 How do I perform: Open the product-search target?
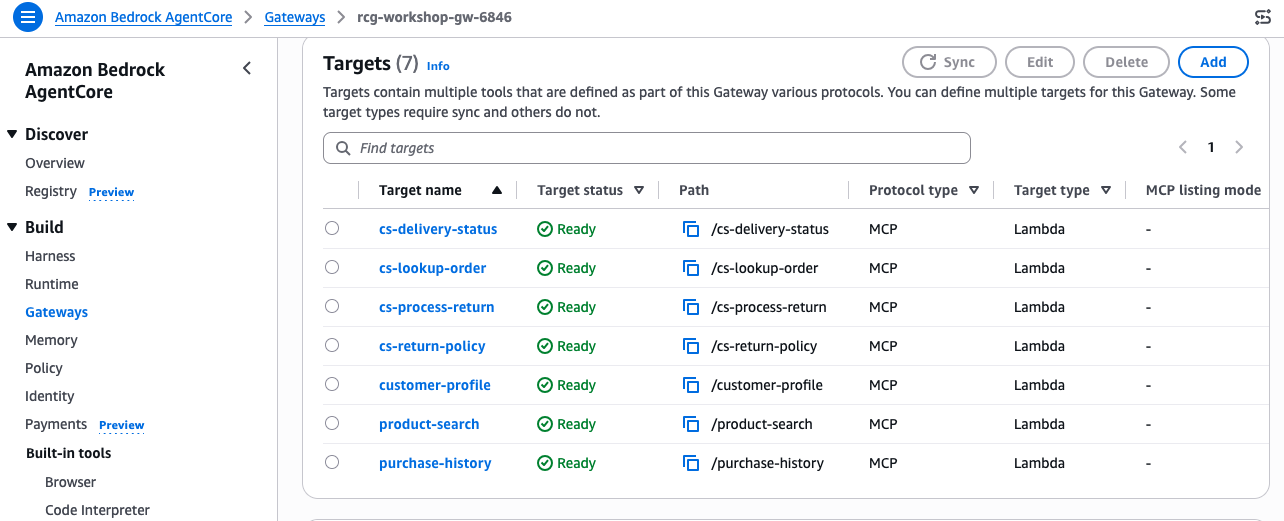tap(429, 424)
